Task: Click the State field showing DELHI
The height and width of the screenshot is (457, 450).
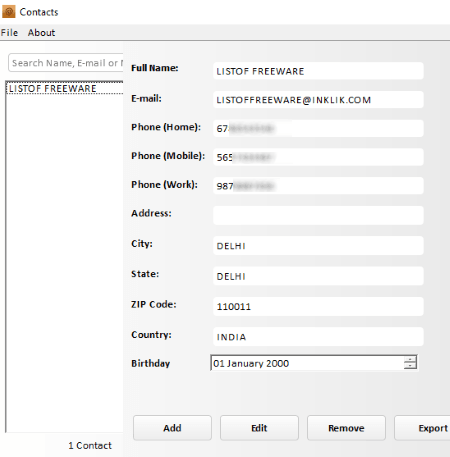Action: pos(318,276)
